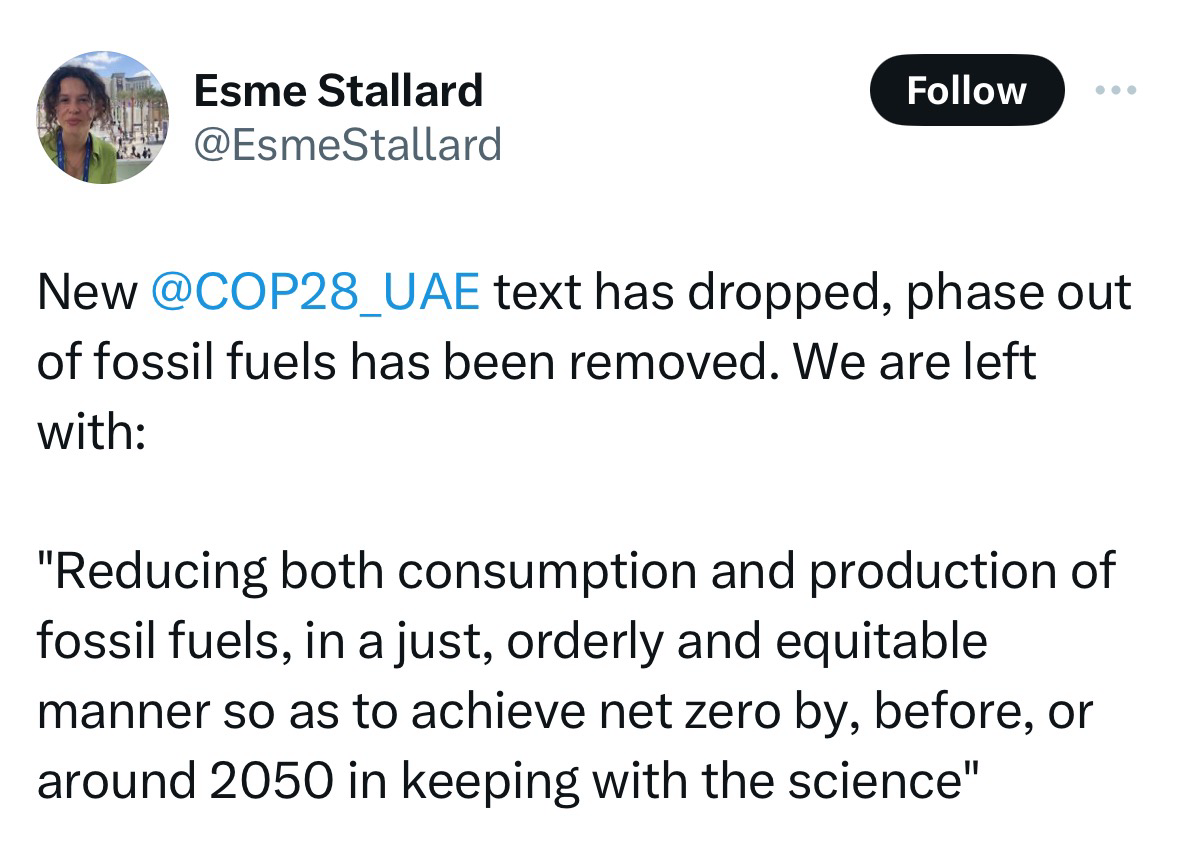Click the word "with:" before the quote
Image resolution: width=1179 pixels, height=853 pixels.
tap(92, 431)
